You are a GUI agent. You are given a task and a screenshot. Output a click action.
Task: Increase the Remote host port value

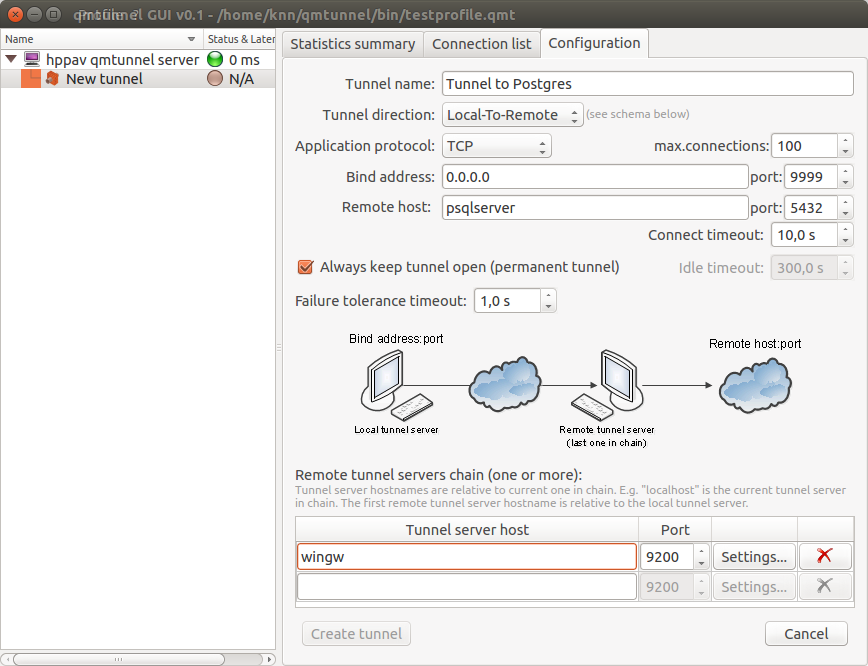(x=845, y=202)
